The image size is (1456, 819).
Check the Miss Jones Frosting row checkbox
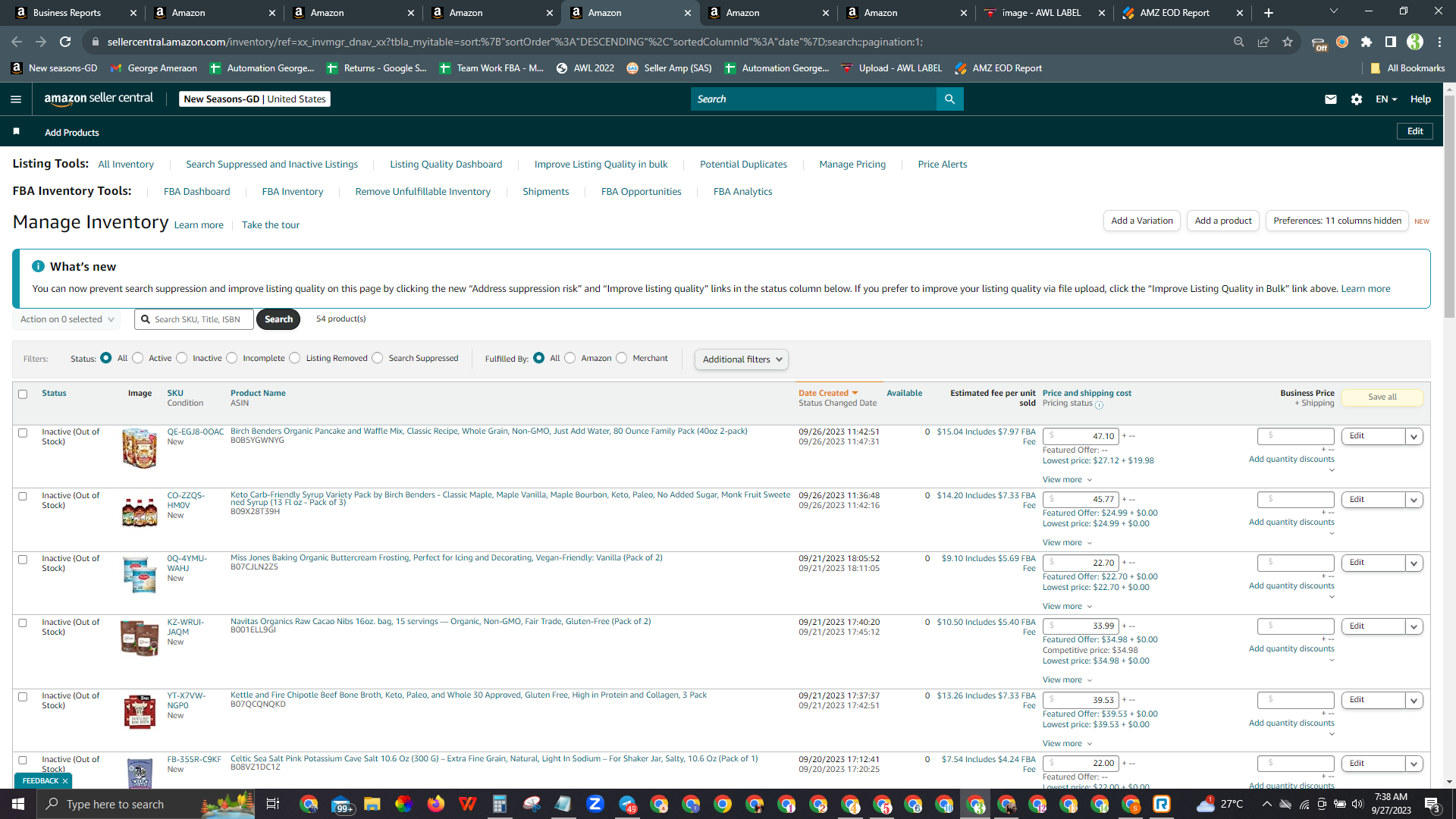pyautogui.click(x=23, y=560)
